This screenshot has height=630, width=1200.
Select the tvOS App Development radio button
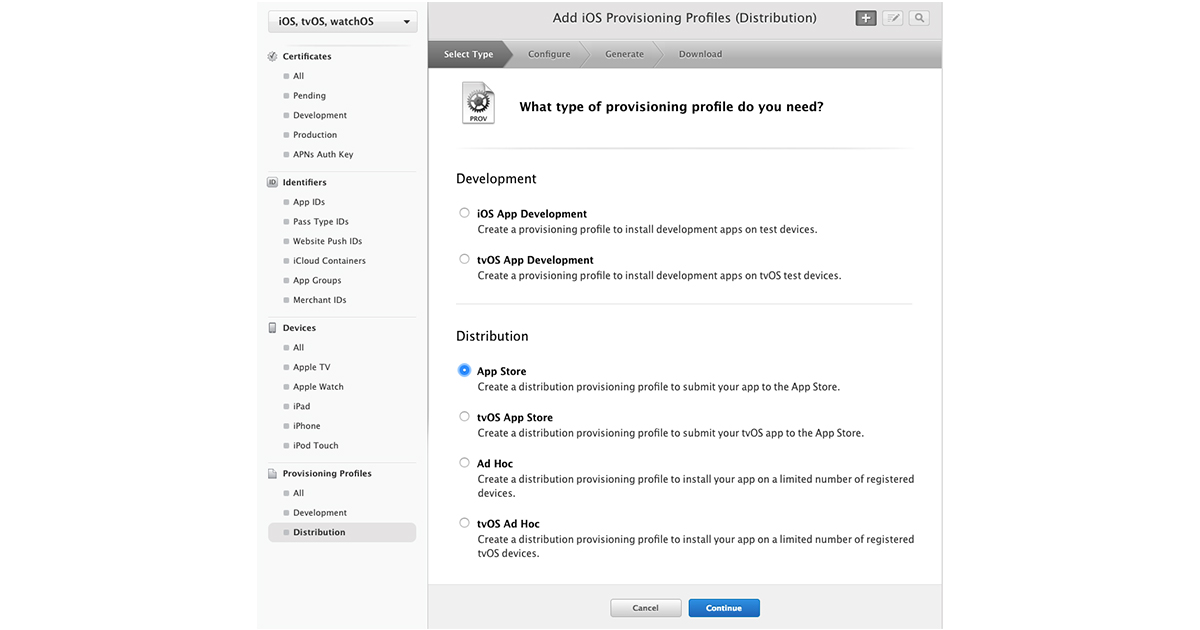pos(464,259)
